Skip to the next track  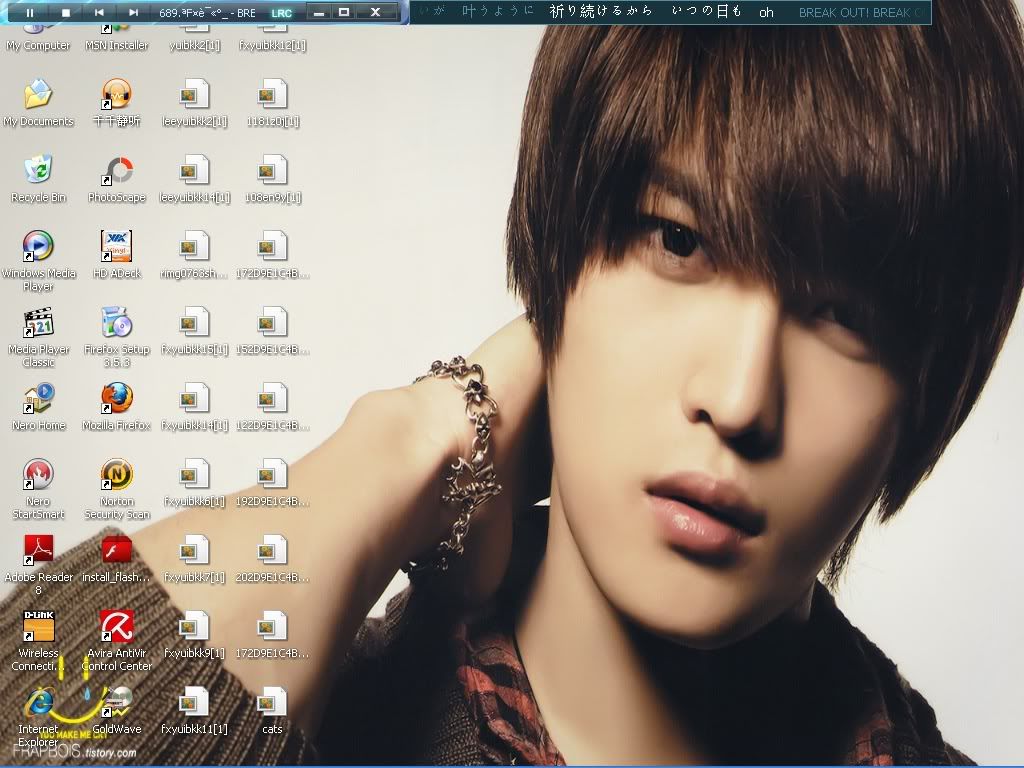point(133,13)
